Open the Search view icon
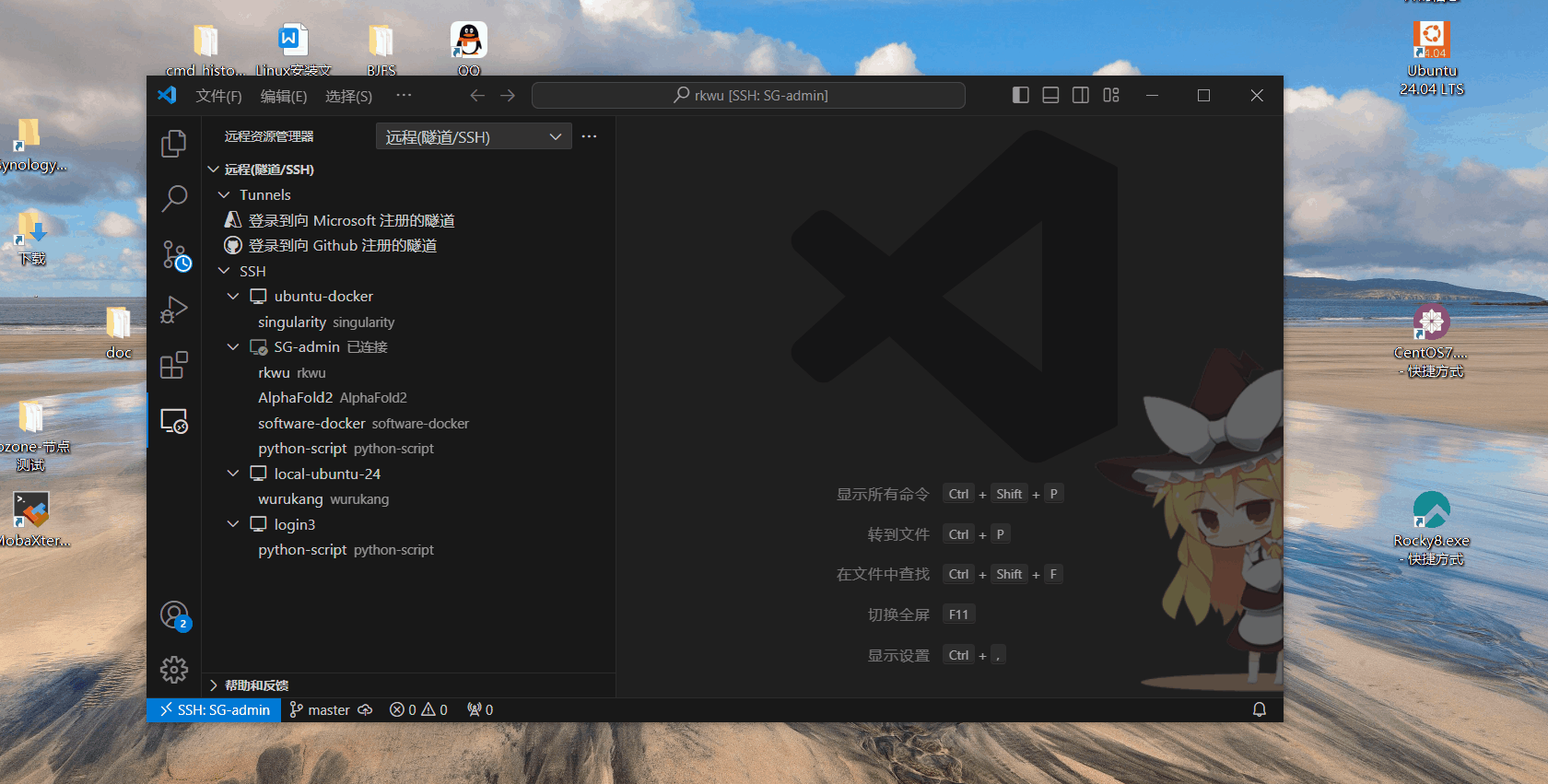The width and height of the screenshot is (1548, 784). pos(174,198)
